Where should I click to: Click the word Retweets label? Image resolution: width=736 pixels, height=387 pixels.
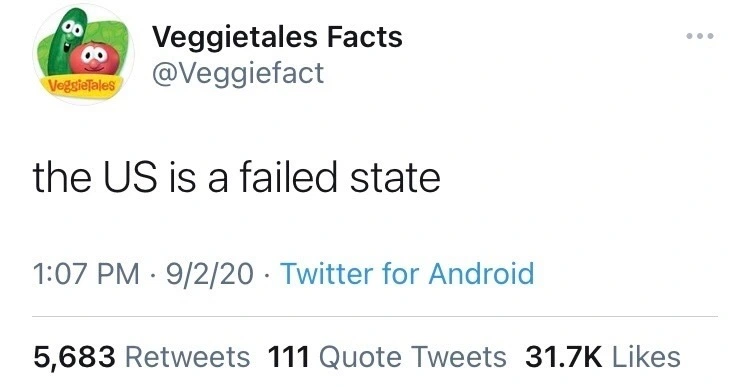(187, 356)
